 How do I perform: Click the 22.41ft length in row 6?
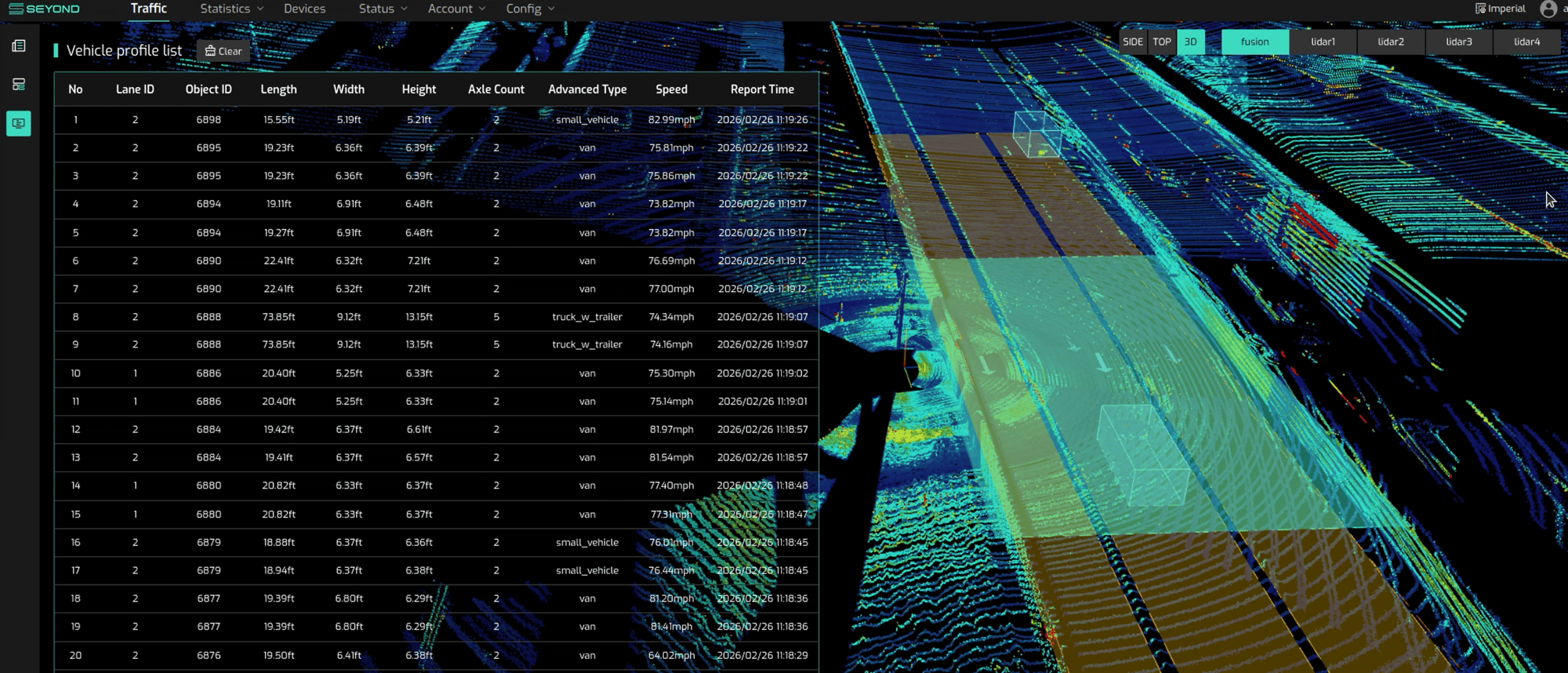(279, 260)
